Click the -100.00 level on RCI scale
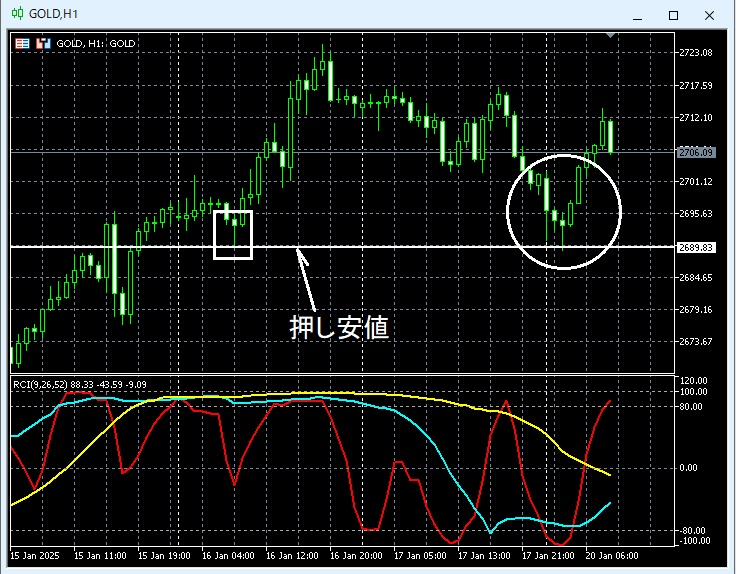Screen dimensions: 737x574 (x=694, y=541)
